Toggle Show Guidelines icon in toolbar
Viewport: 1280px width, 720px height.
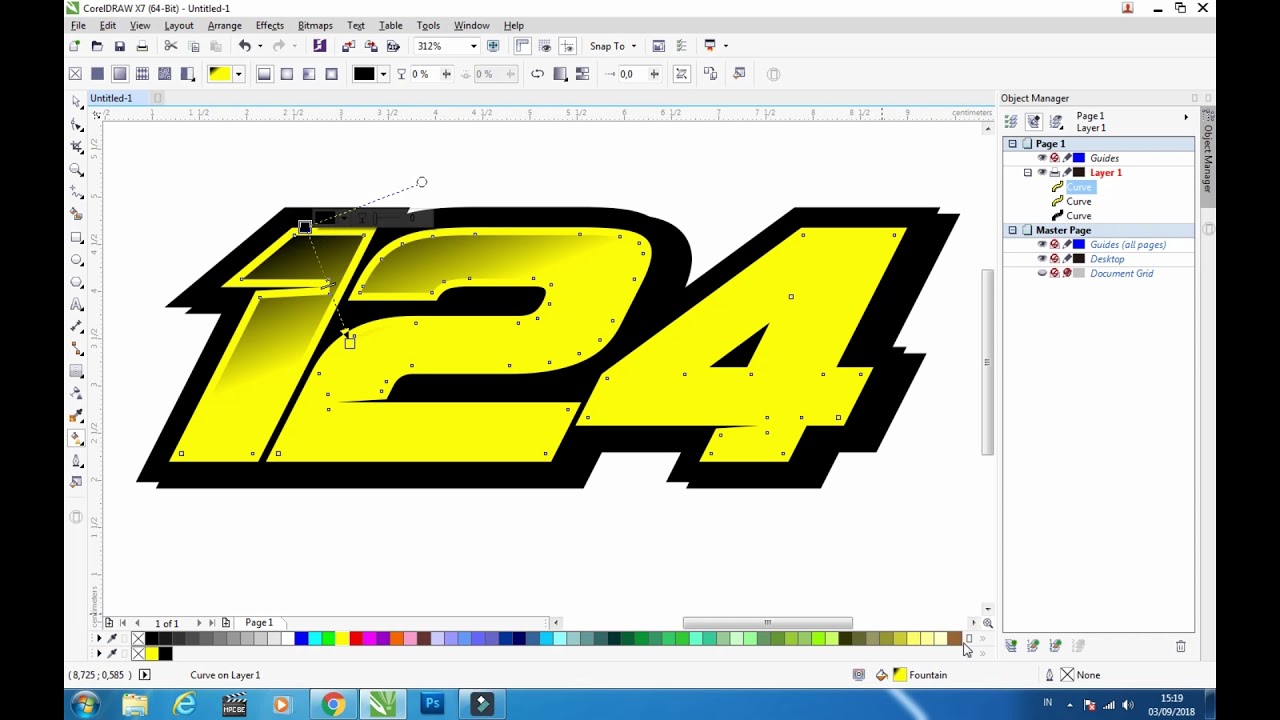567,46
